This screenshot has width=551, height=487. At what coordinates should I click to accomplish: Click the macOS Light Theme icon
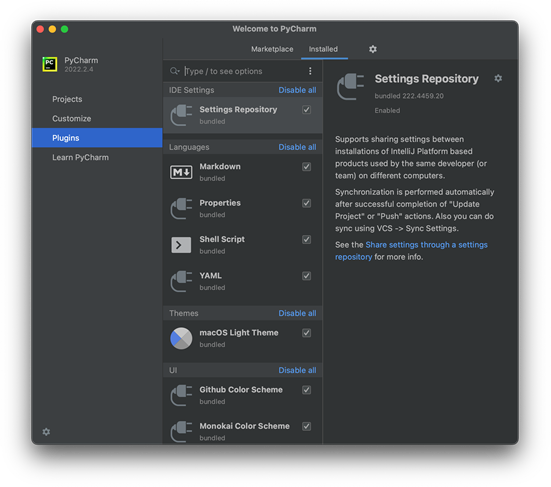181,338
